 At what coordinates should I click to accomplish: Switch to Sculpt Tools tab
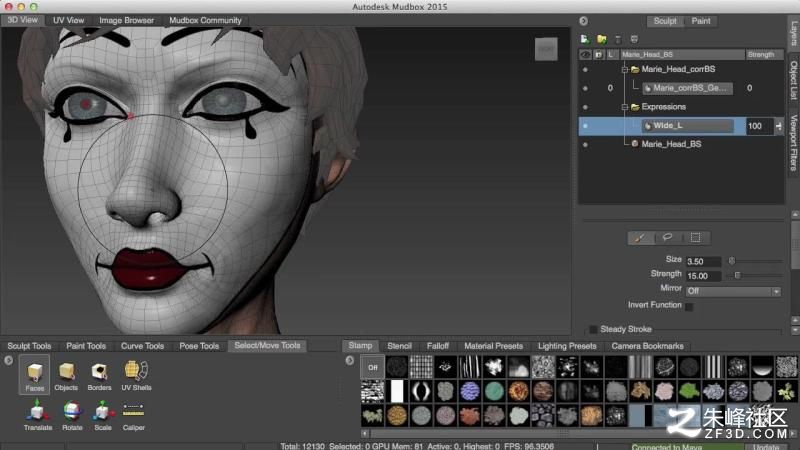29,346
